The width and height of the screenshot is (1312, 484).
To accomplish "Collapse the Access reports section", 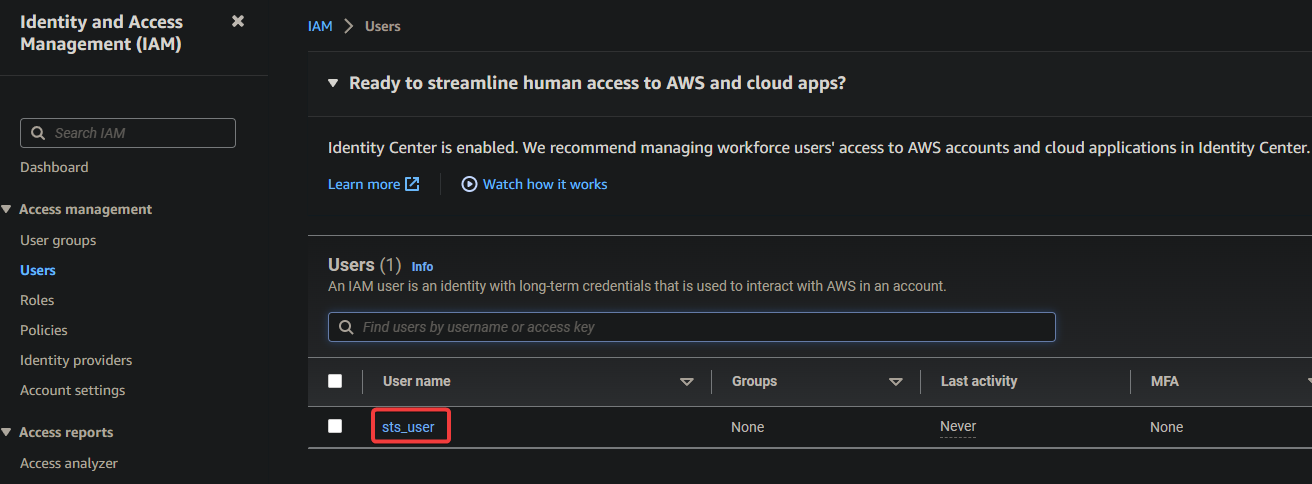I will click(x=7, y=432).
